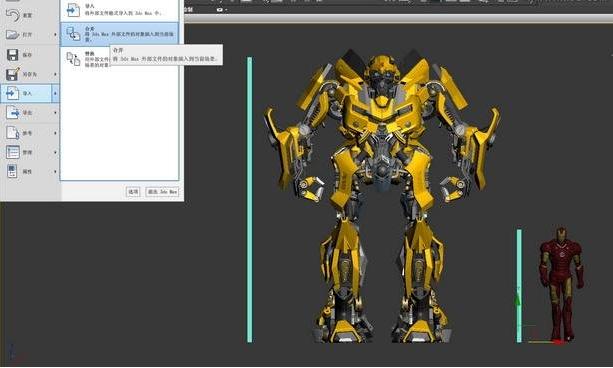Expand the 导出 submenu arrow
Screen dimensions: 613x368
point(55,113)
